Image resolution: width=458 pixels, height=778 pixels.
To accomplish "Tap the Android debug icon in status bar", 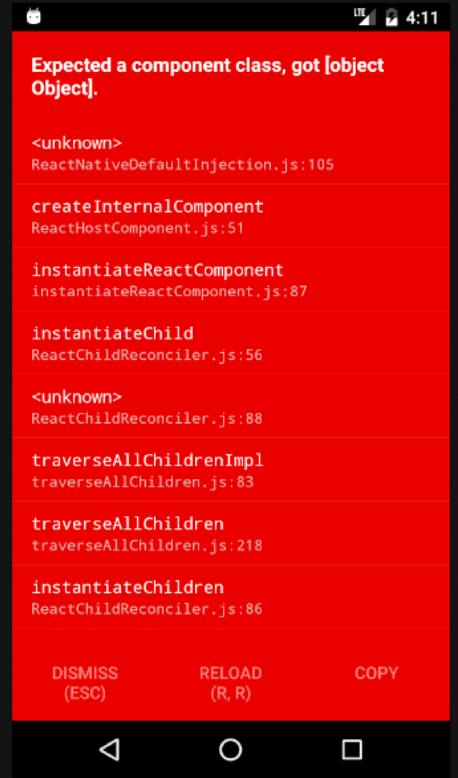I will click(x=34, y=17).
